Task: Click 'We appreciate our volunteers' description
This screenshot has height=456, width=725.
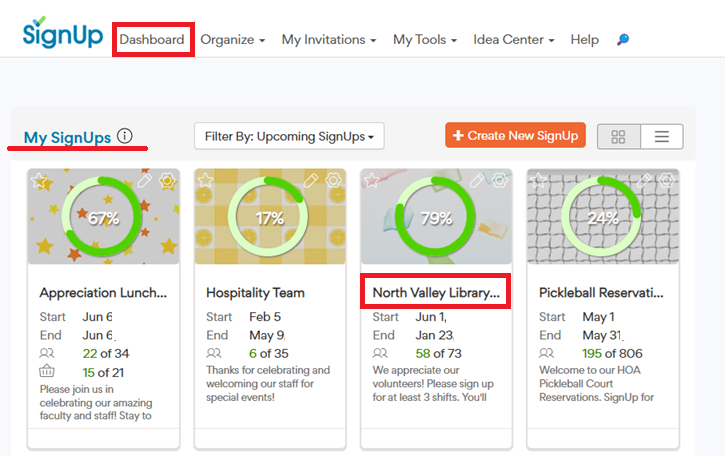Action: (433, 383)
